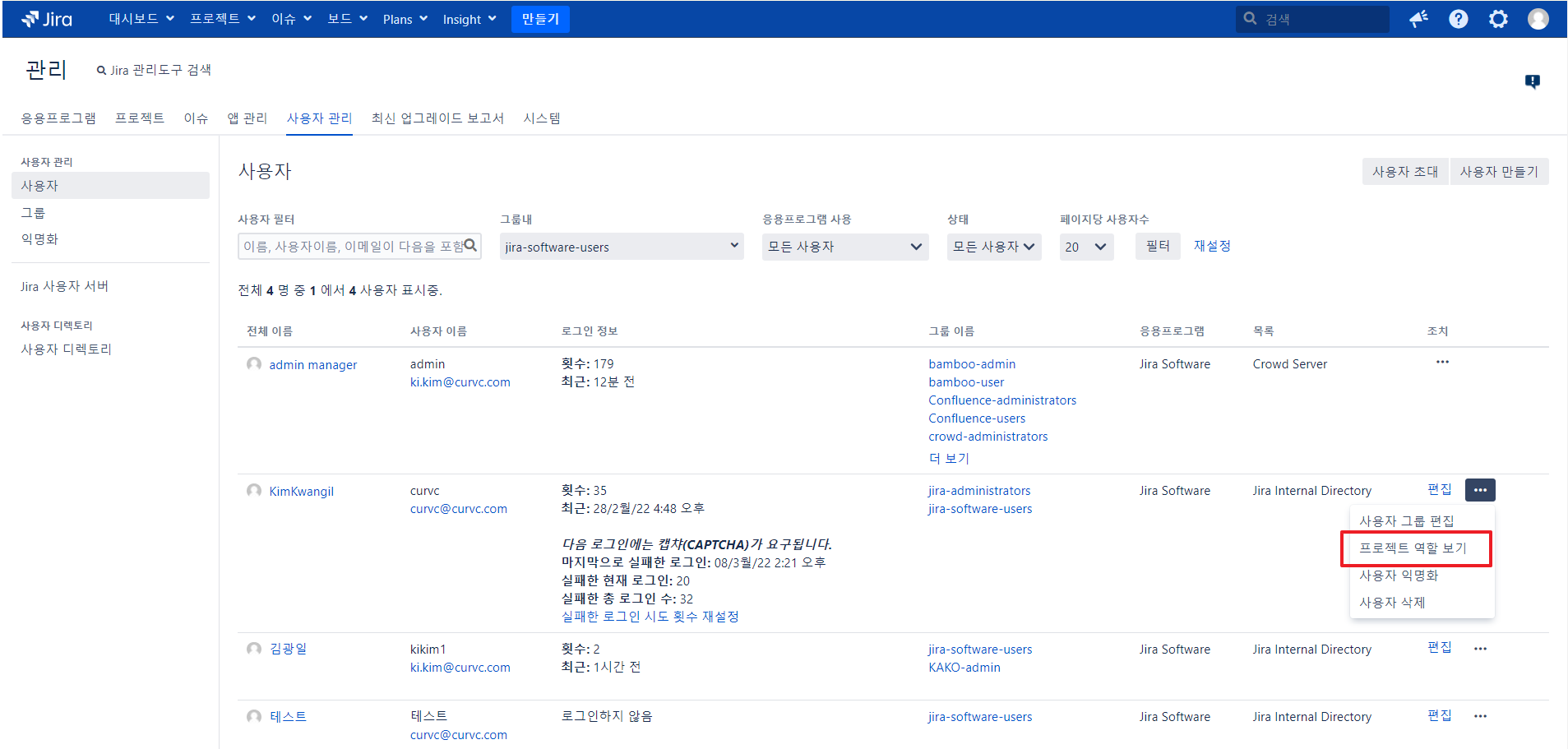This screenshot has width=1568, height=749.
Task: Click avatar icon beside 김광일
Action: pos(254,649)
